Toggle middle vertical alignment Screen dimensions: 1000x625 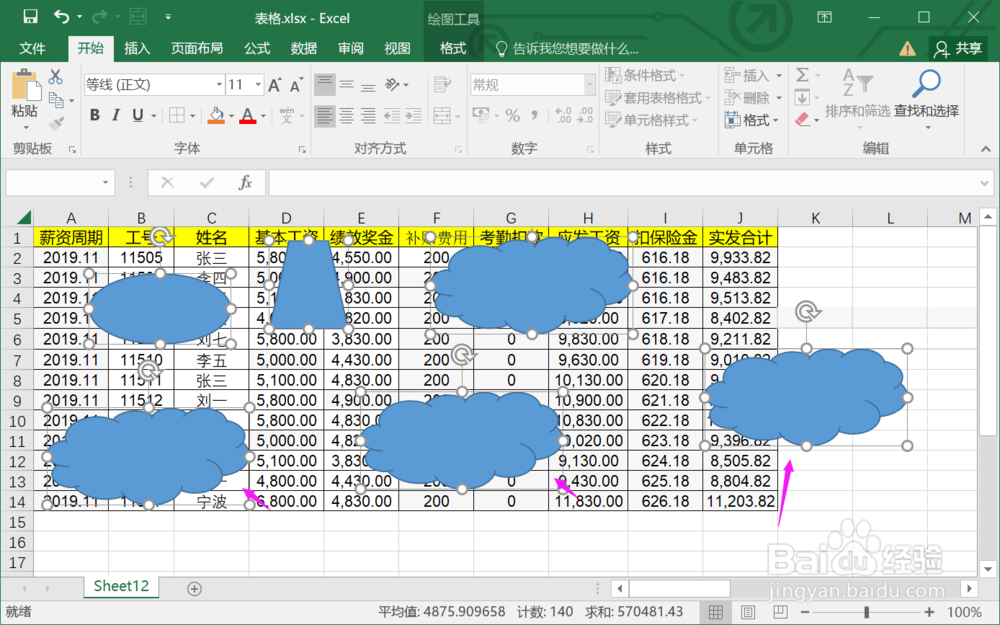pos(346,84)
